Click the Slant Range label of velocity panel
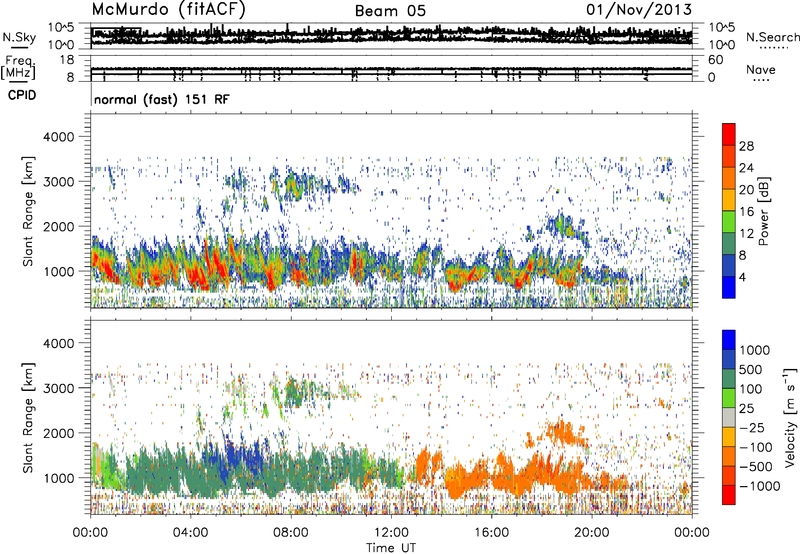 (x=28, y=418)
